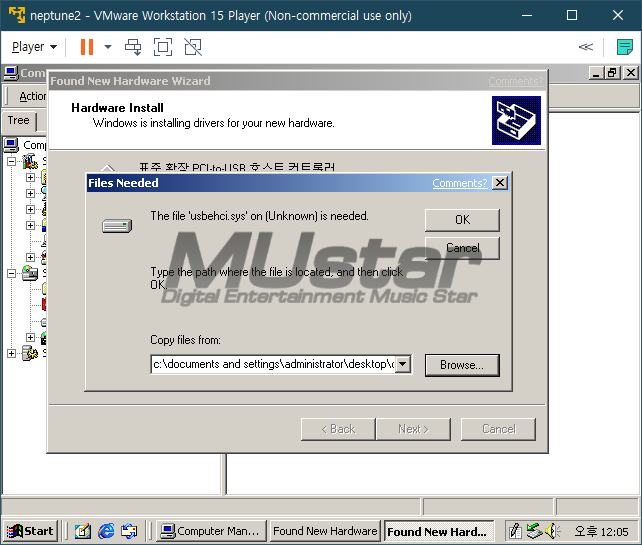Open the VMware Player menu

(34, 47)
